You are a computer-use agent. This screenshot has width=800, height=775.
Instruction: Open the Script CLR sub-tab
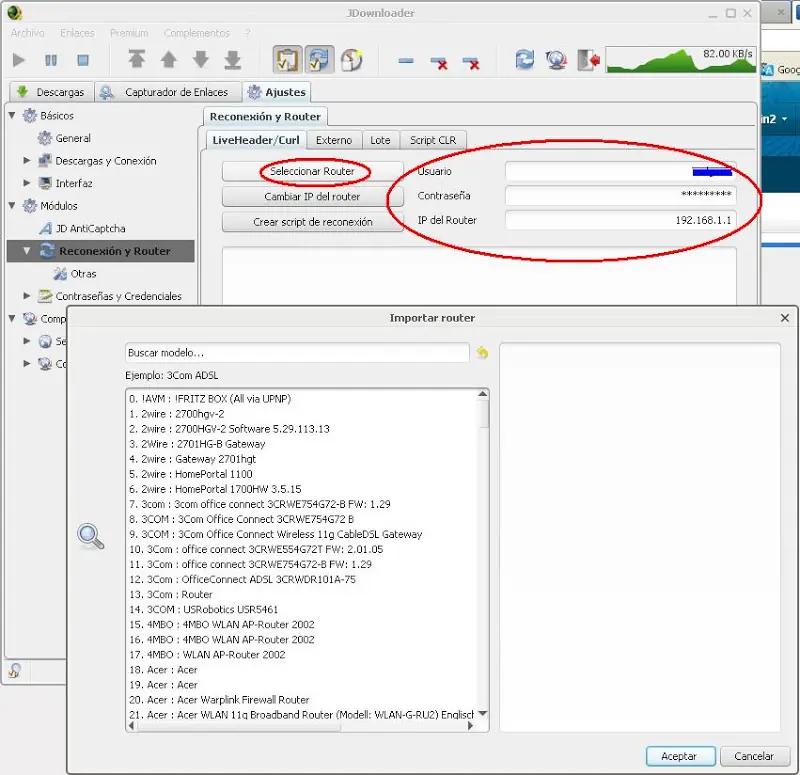pyautogui.click(x=433, y=140)
